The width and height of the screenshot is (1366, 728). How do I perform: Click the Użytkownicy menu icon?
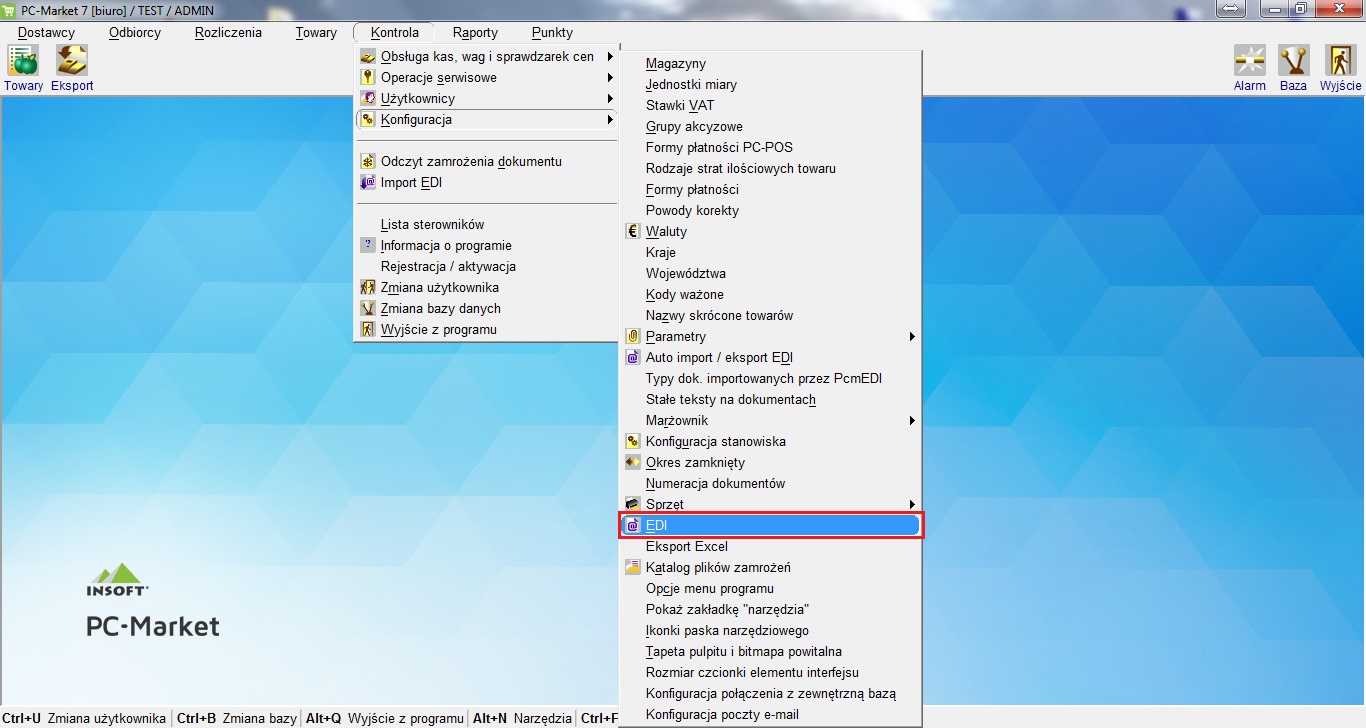coord(368,99)
